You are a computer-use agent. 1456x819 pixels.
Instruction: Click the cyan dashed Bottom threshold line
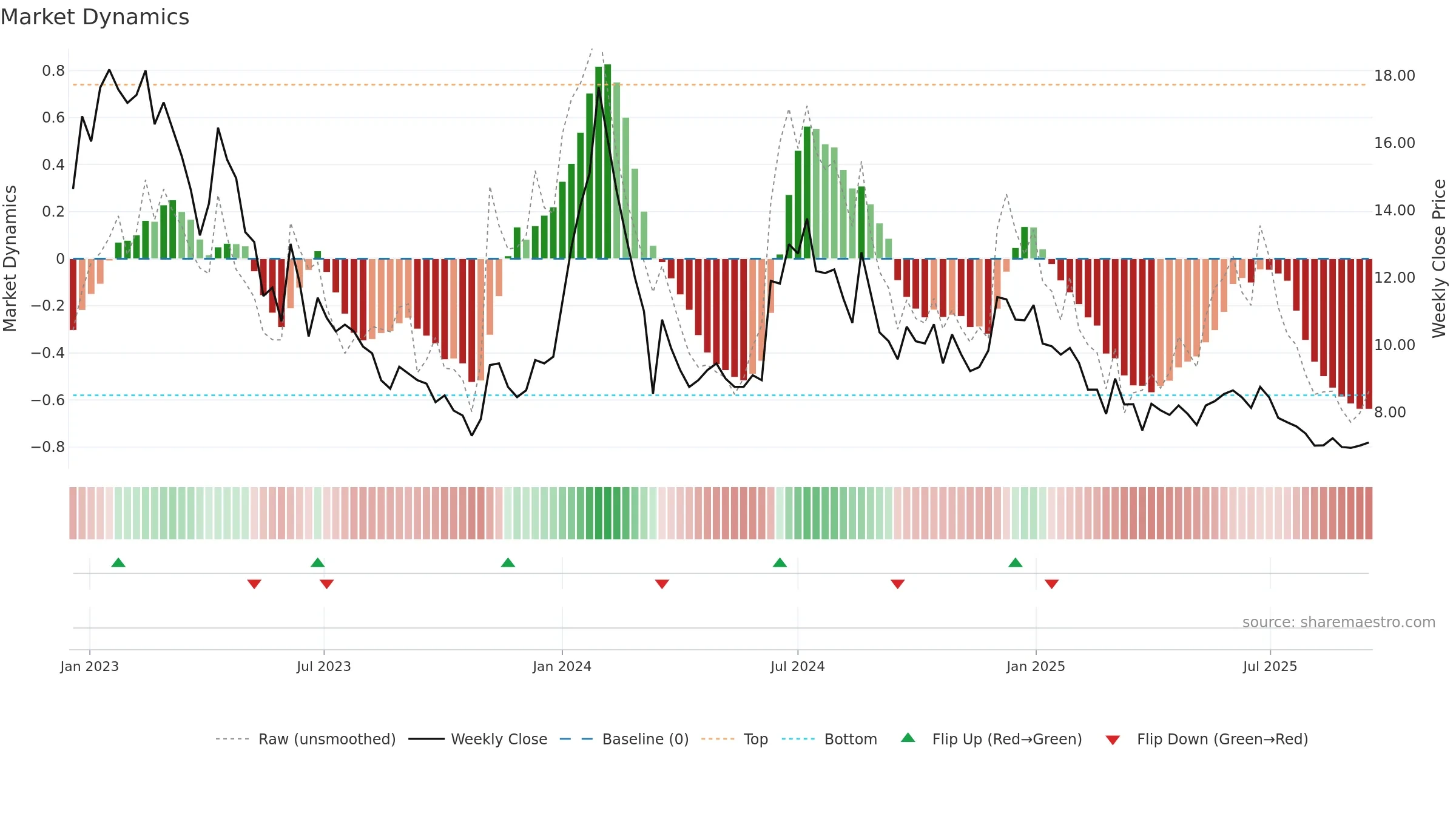click(720, 396)
